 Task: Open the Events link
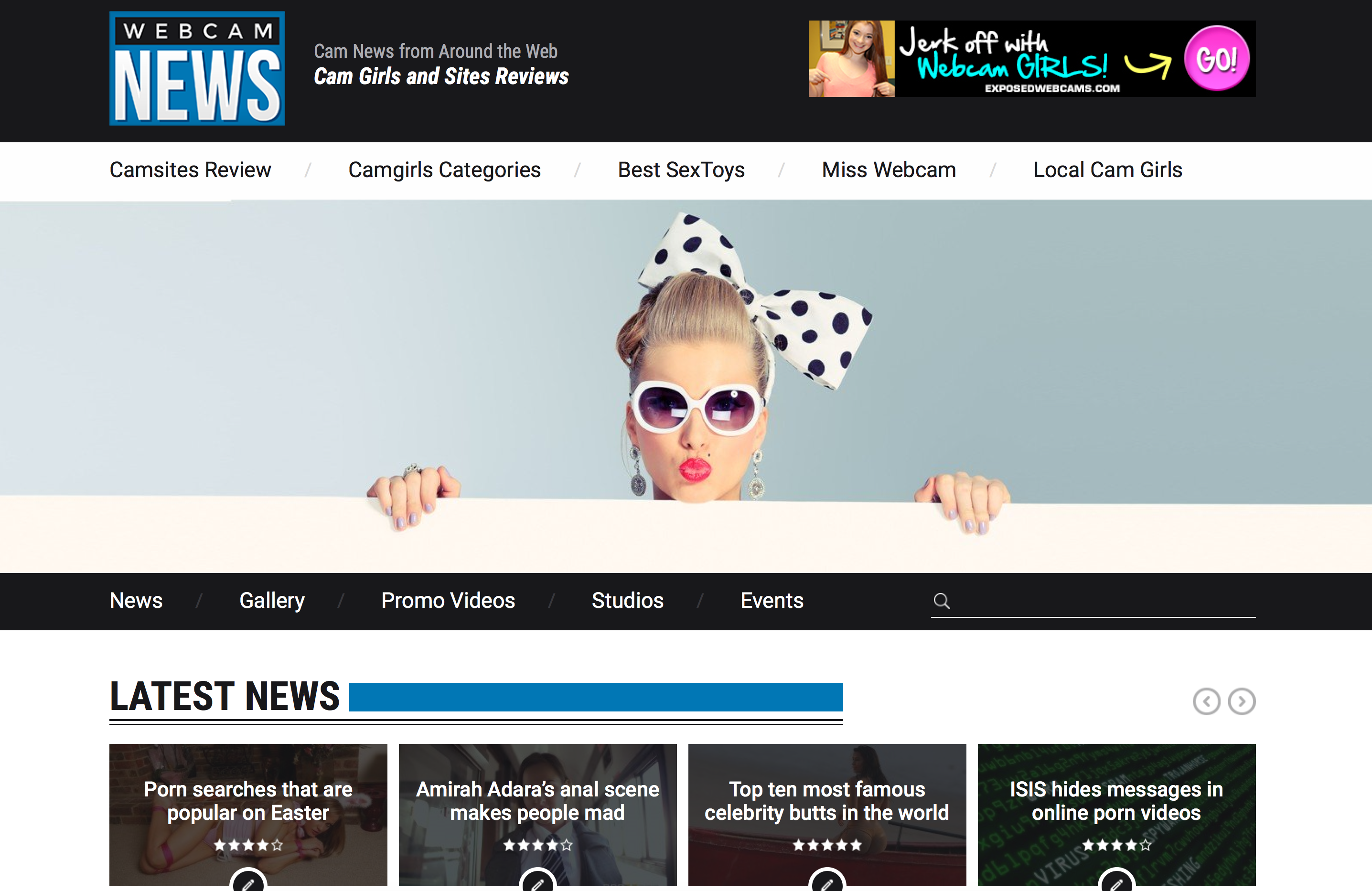coord(772,601)
